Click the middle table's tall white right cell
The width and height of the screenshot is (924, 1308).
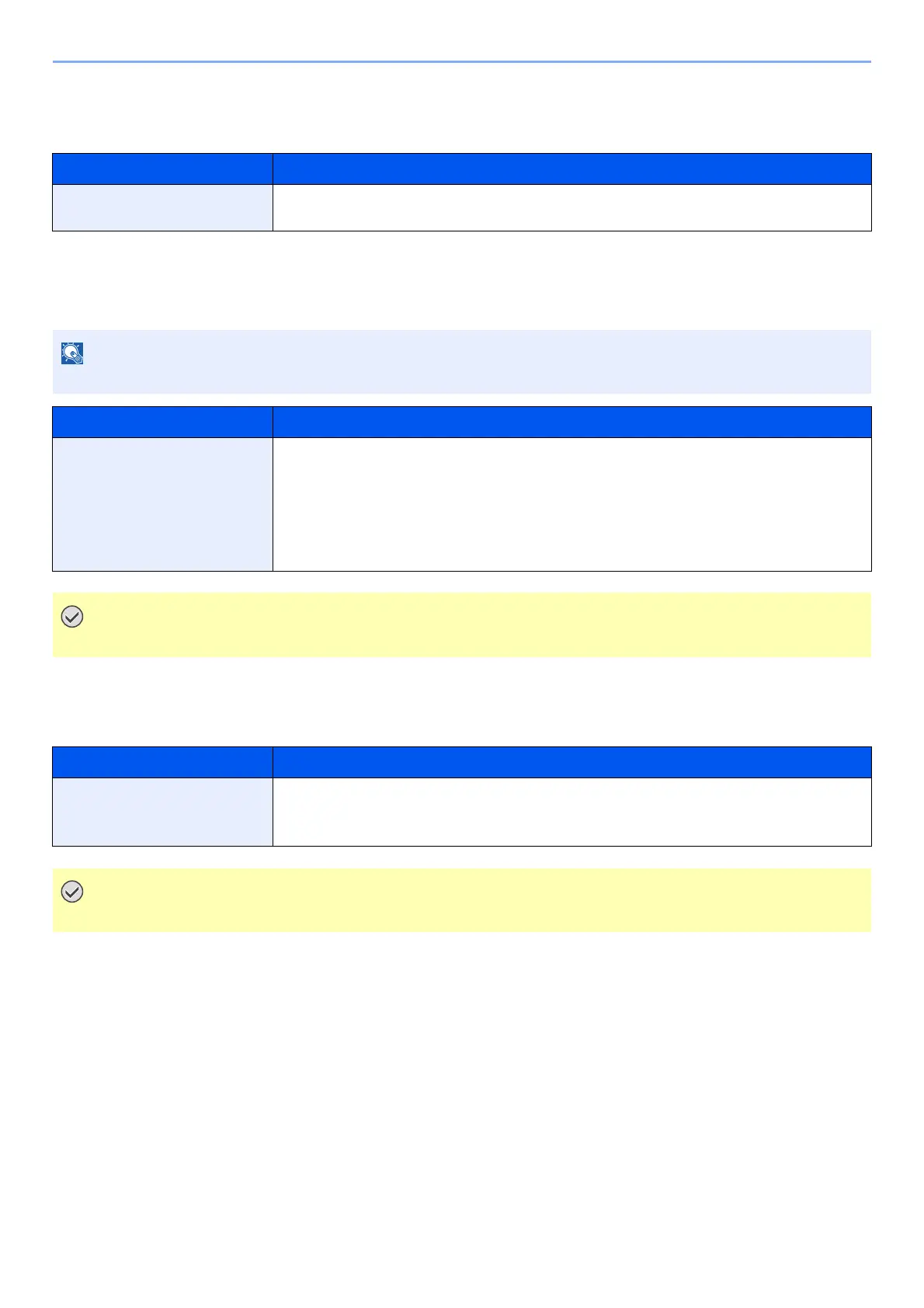(571, 504)
